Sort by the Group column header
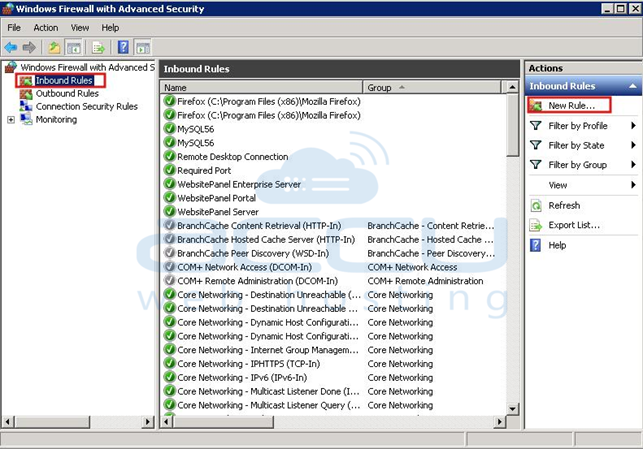The image size is (643, 449). [432, 88]
